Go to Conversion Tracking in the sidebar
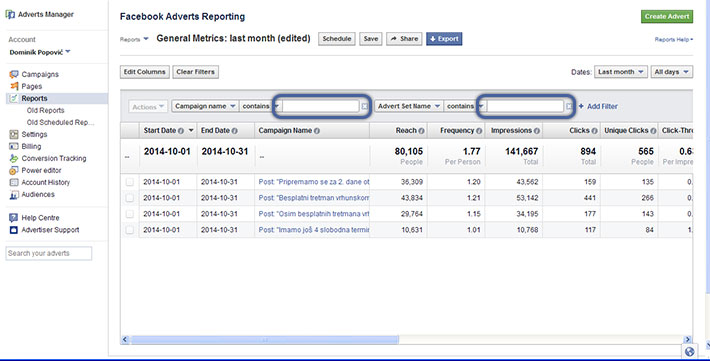710x361 pixels. click(54, 159)
